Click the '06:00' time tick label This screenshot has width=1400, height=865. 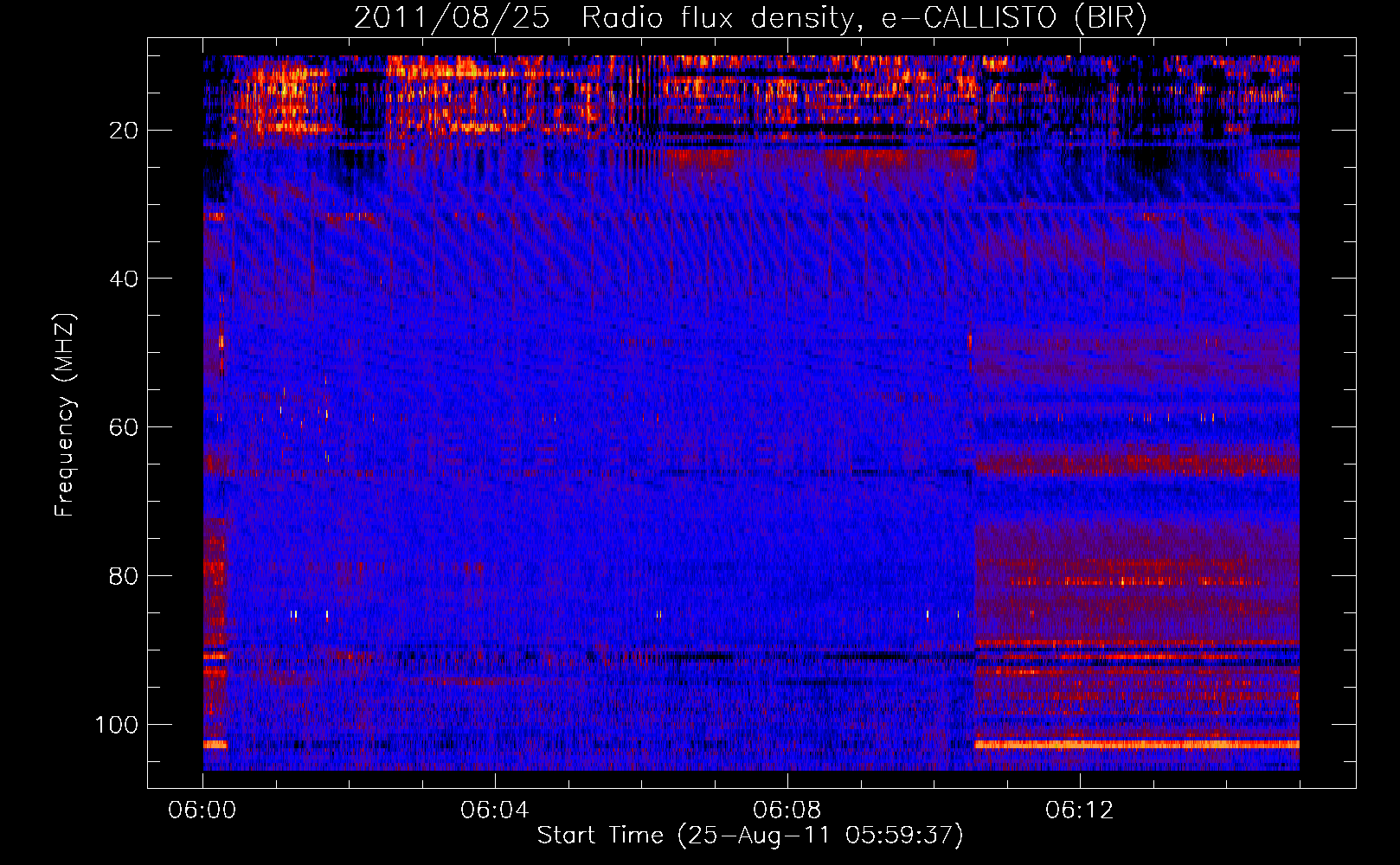(x=202, y=811)
